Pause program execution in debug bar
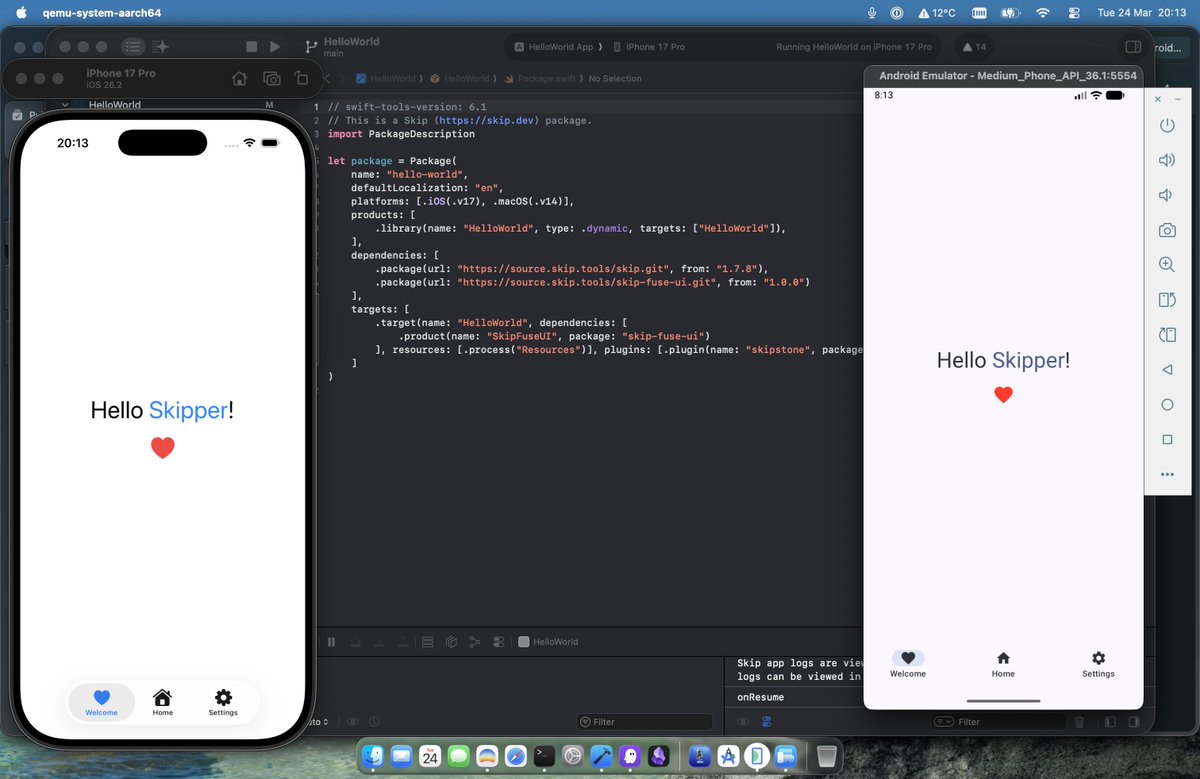The height and width of the screenshot is (779, 1200). pyautogui.click(x=332, y=642)
